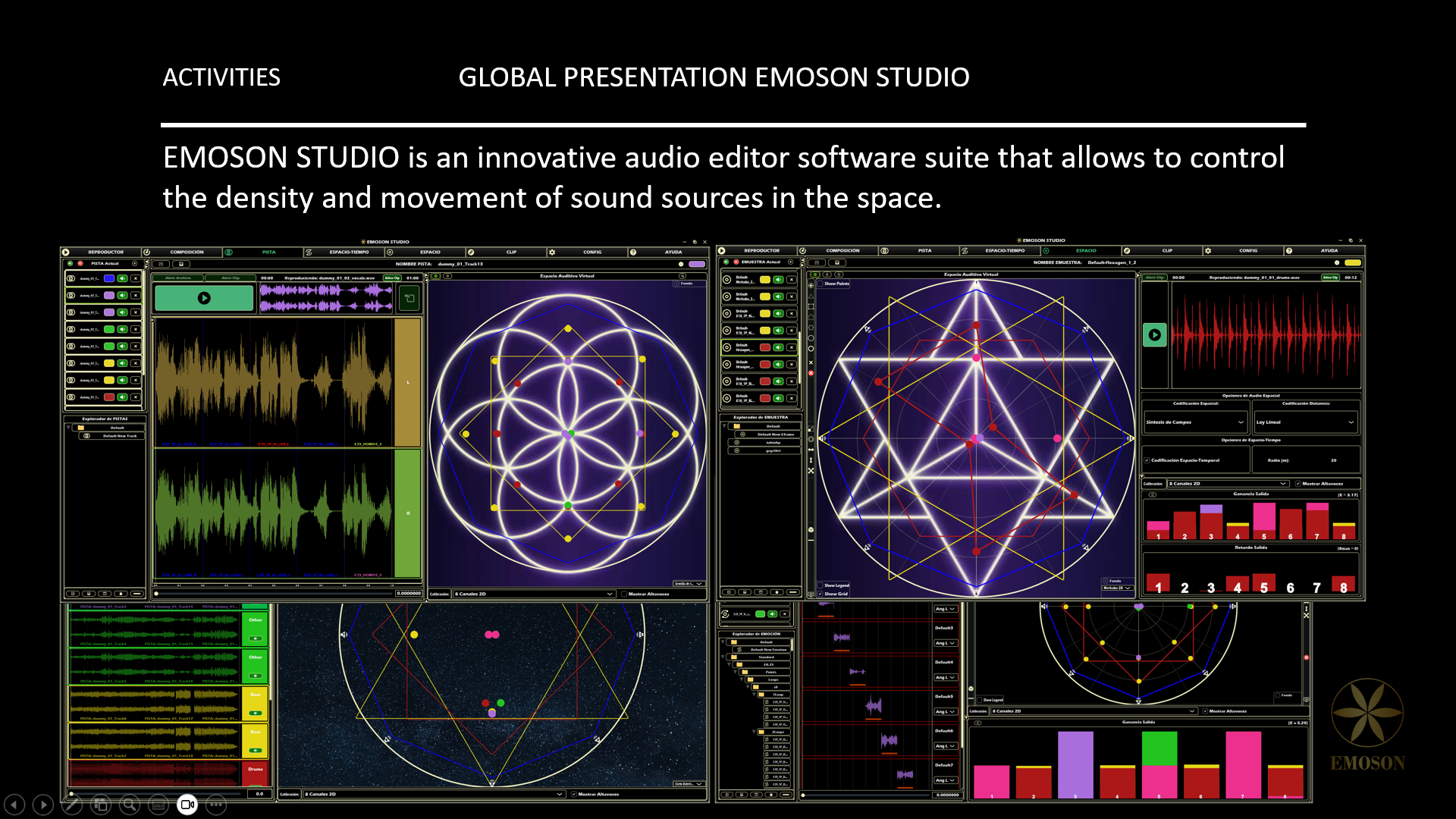Open more slideshow options ellipsis

tap(216, 804)
